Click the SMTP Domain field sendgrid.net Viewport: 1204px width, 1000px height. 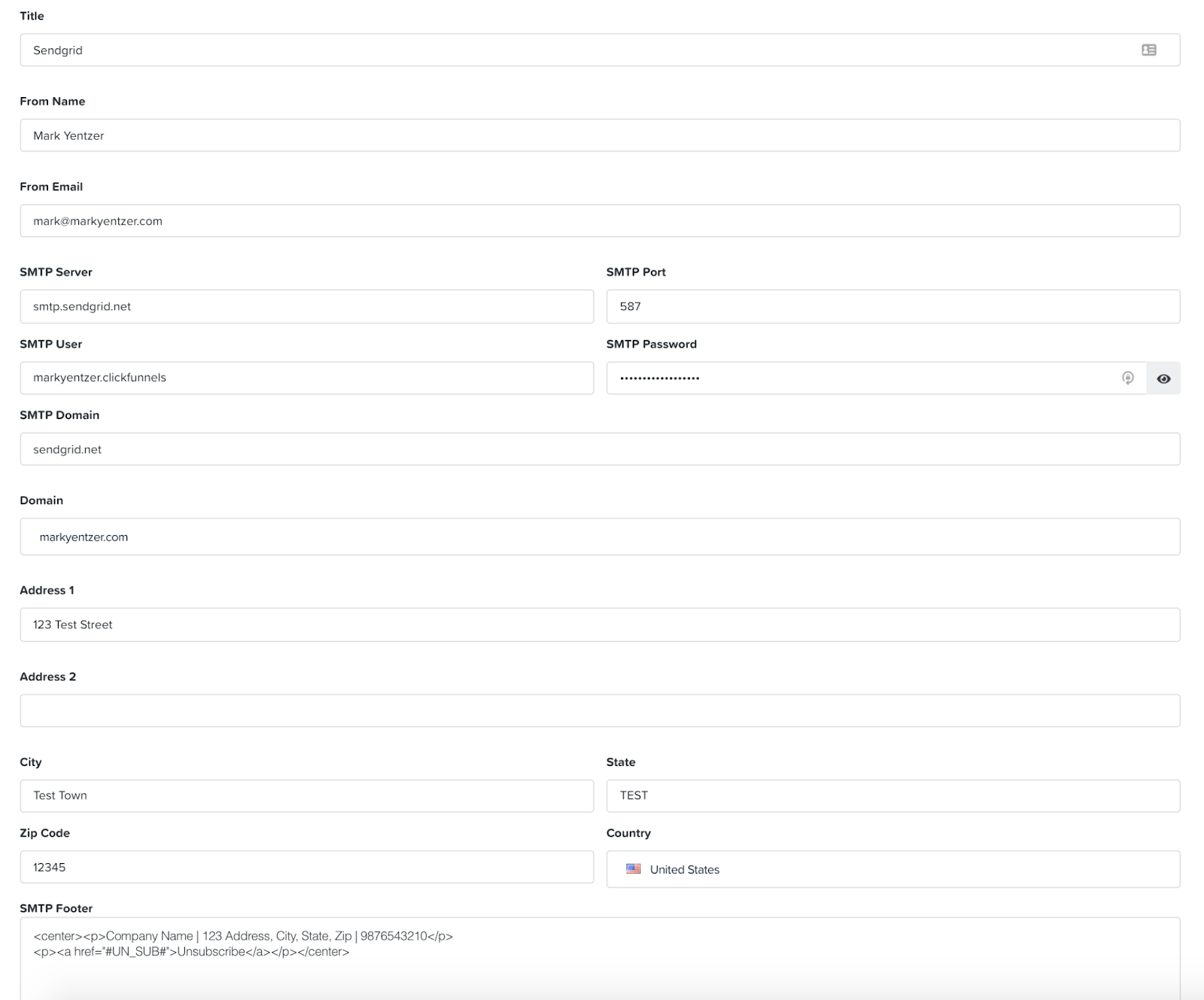pyautogui.click(x=600, y=449)
